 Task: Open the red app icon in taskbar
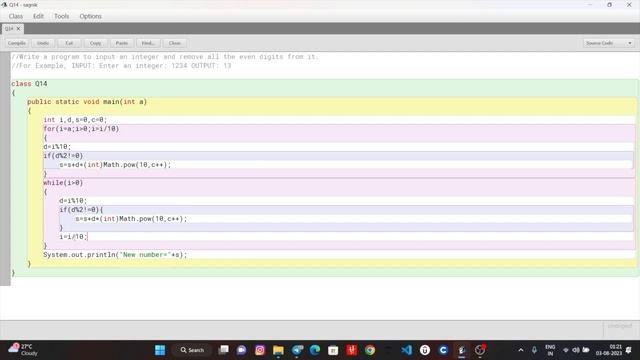[x=351, y=350]
